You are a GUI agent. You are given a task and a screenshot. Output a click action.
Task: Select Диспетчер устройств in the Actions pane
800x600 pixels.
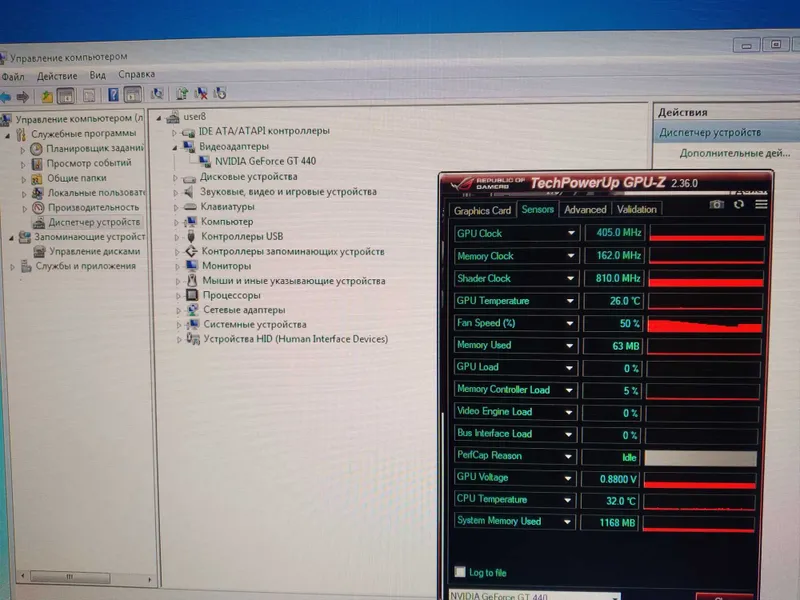coord(710,133)
